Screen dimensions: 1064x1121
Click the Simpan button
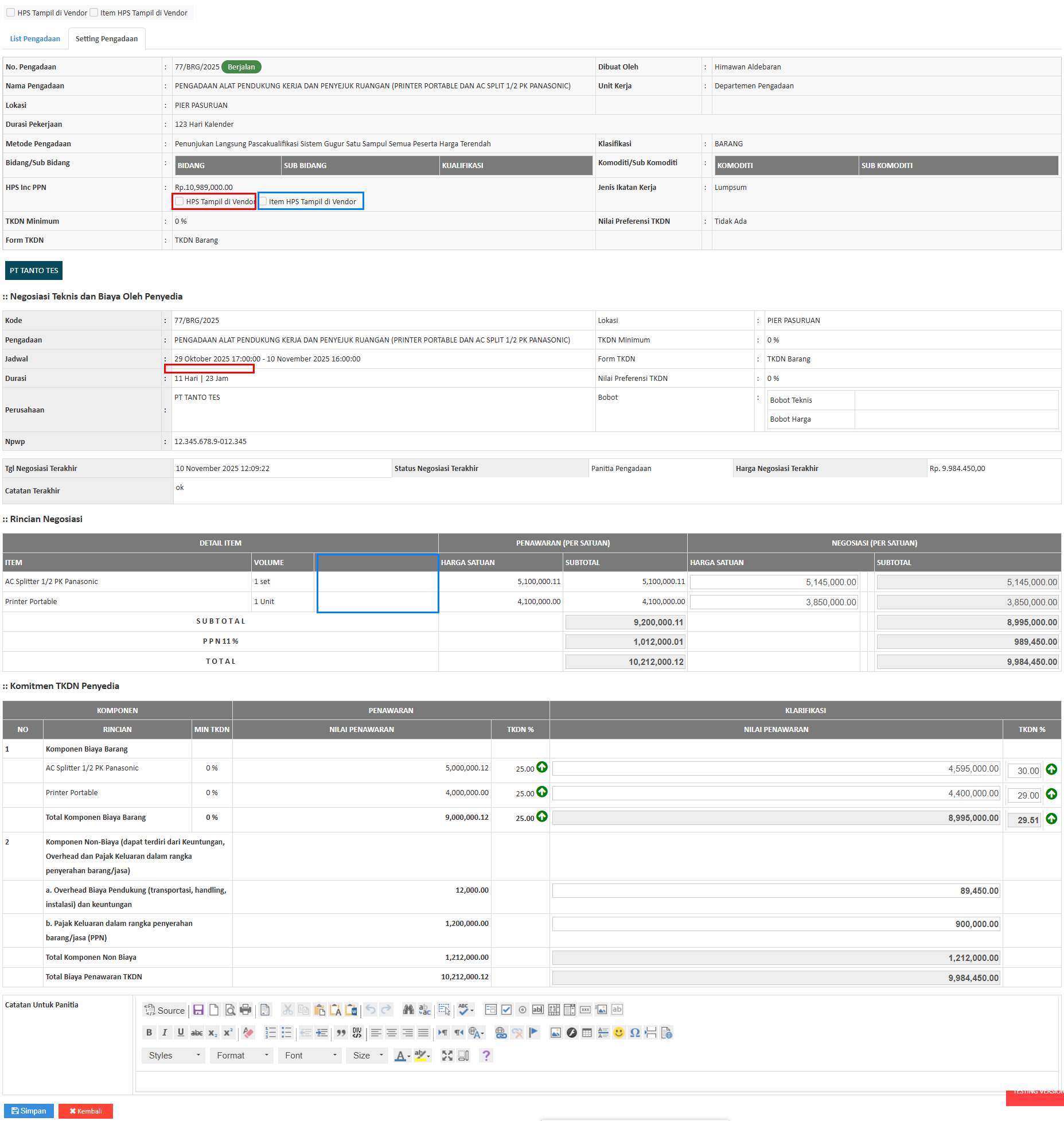[x=29, y=1111]
